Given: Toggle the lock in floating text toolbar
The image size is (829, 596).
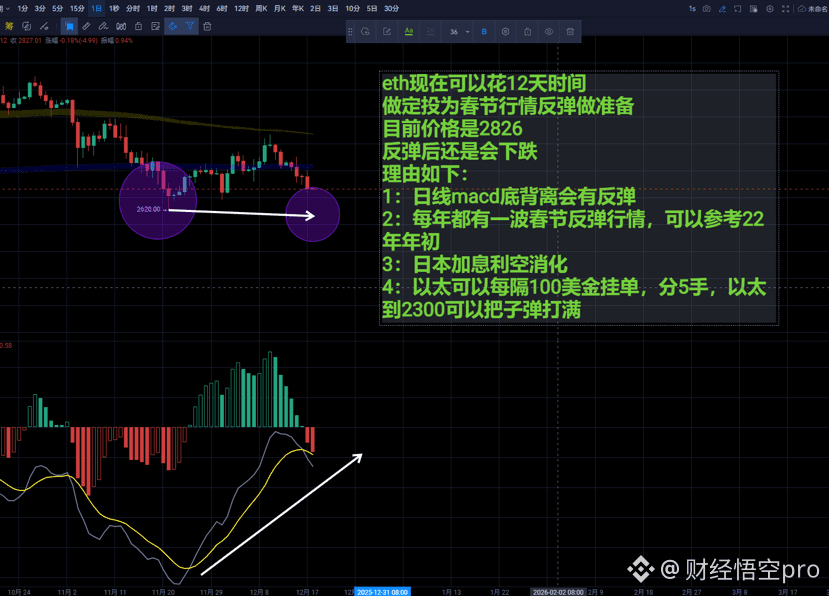Looking at the screenshot, I should coord(528,32).
